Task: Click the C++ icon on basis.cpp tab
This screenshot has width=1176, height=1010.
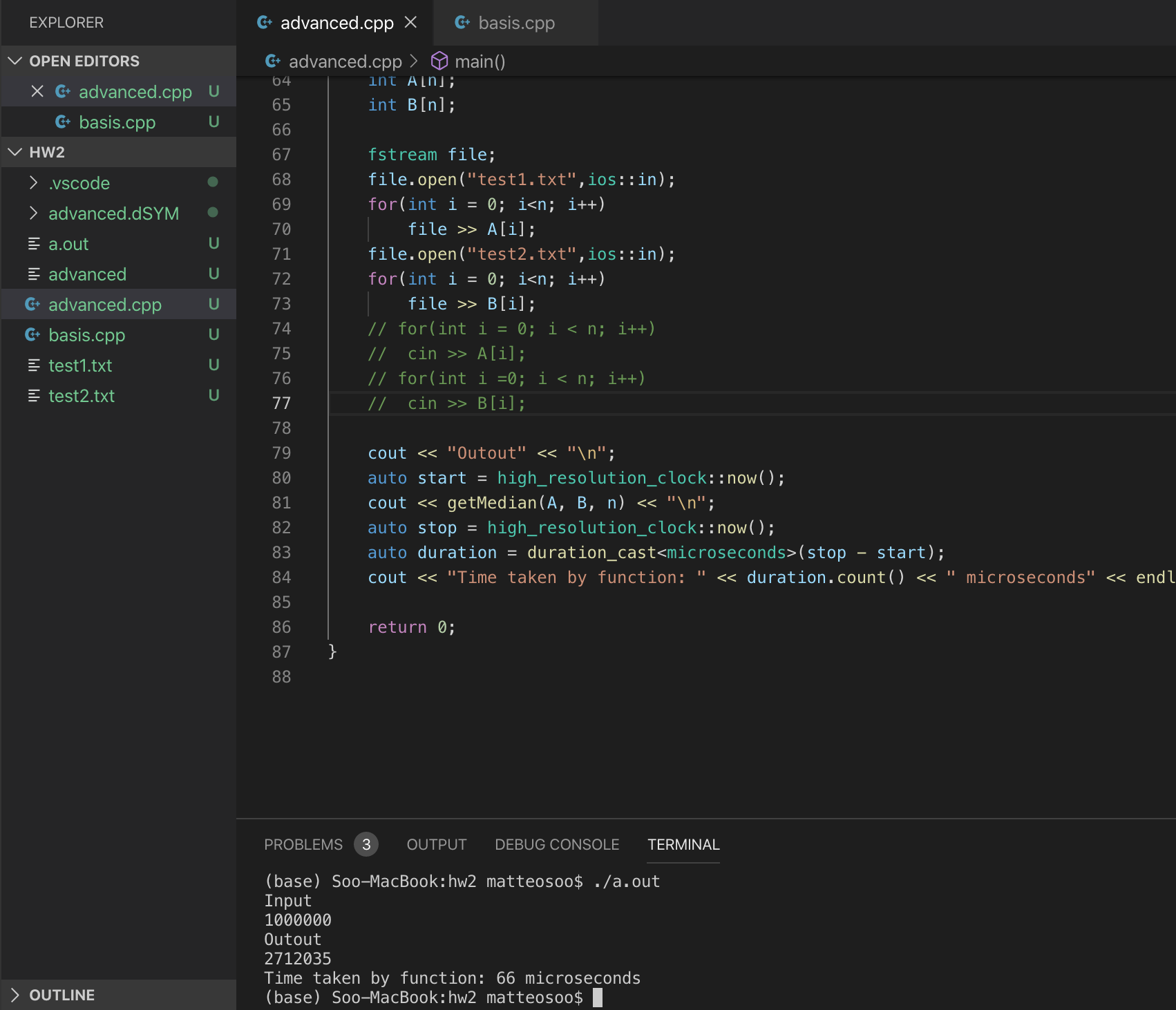Action: coord(462,23)
